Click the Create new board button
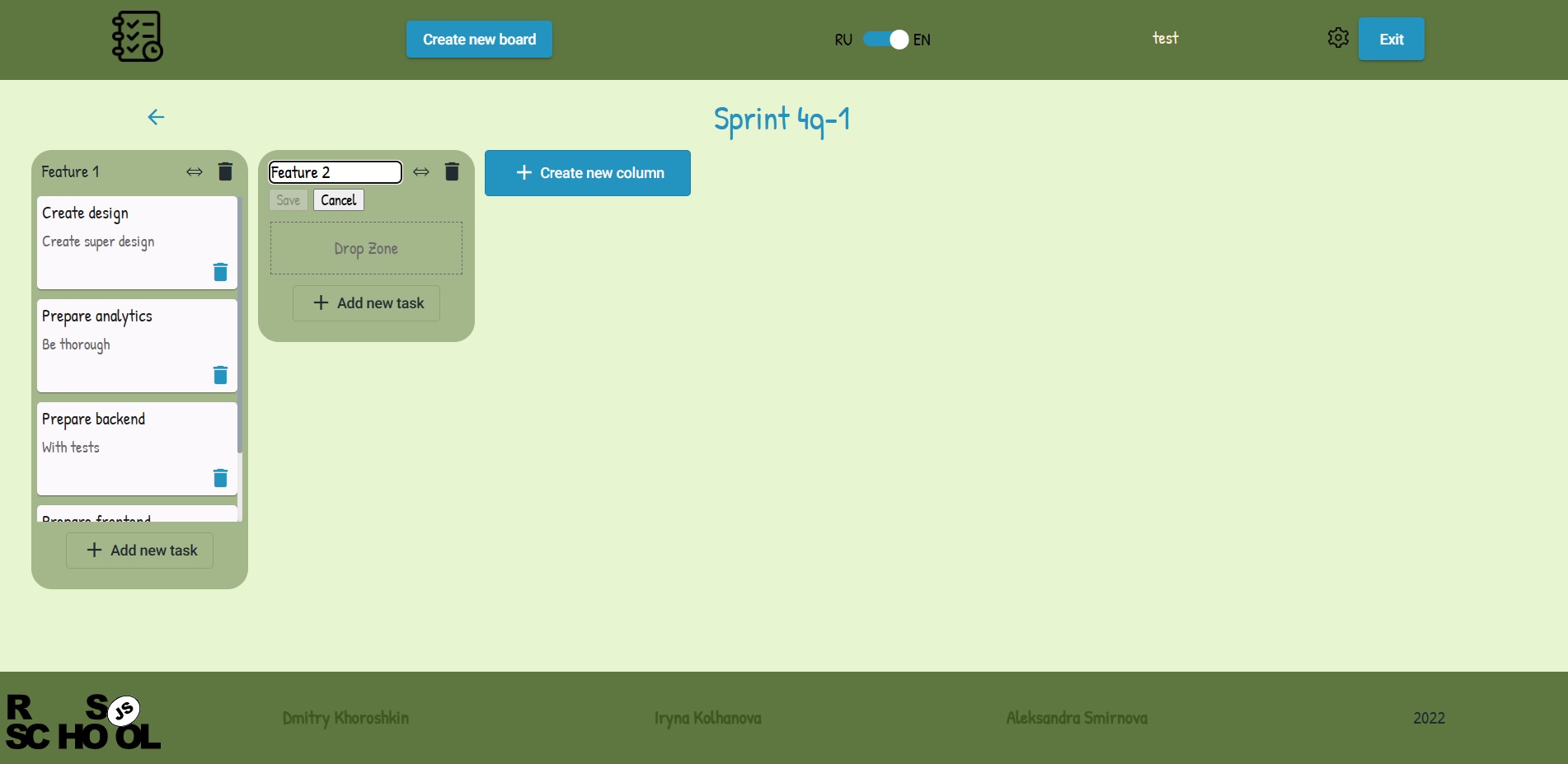 pyautogui.click(x=479, y=39)
